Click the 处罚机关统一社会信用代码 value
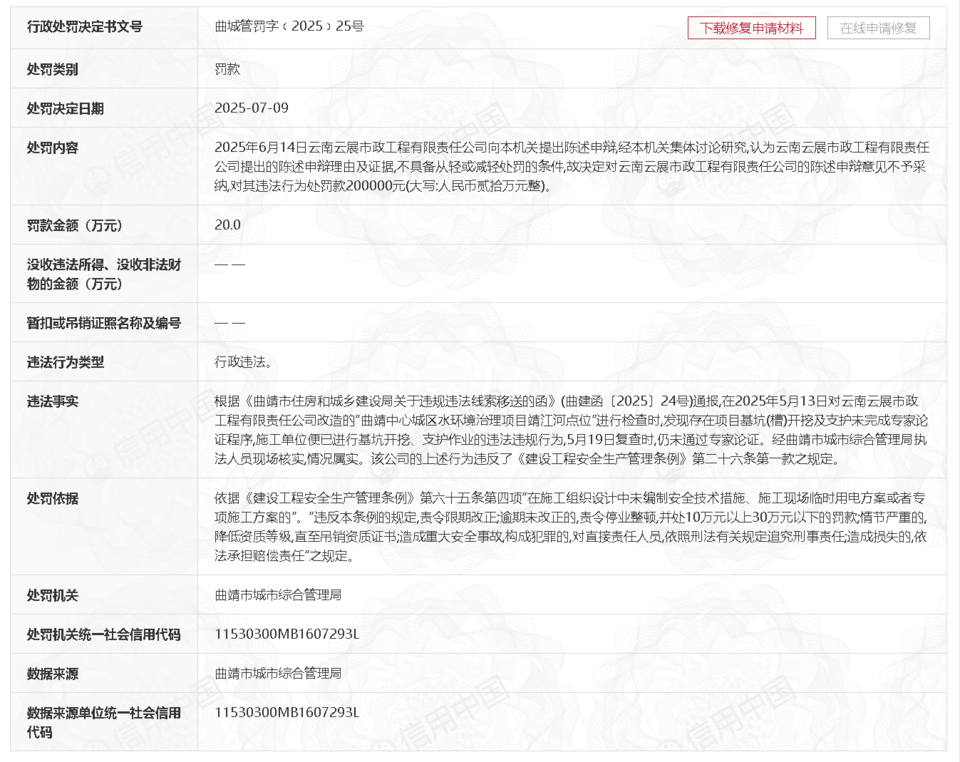This screenshot has height=762, width=960. tap(286, 634)
